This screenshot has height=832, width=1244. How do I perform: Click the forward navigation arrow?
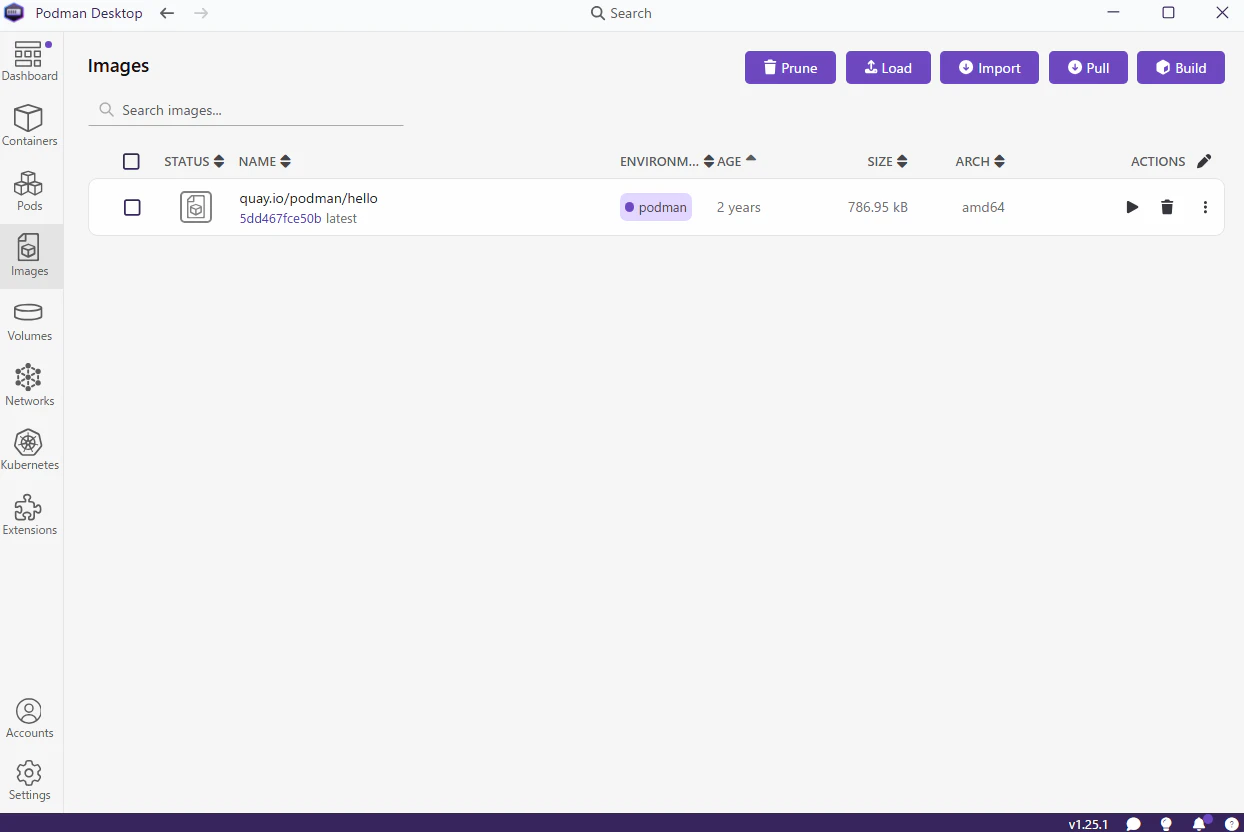[x=201, y=13]
